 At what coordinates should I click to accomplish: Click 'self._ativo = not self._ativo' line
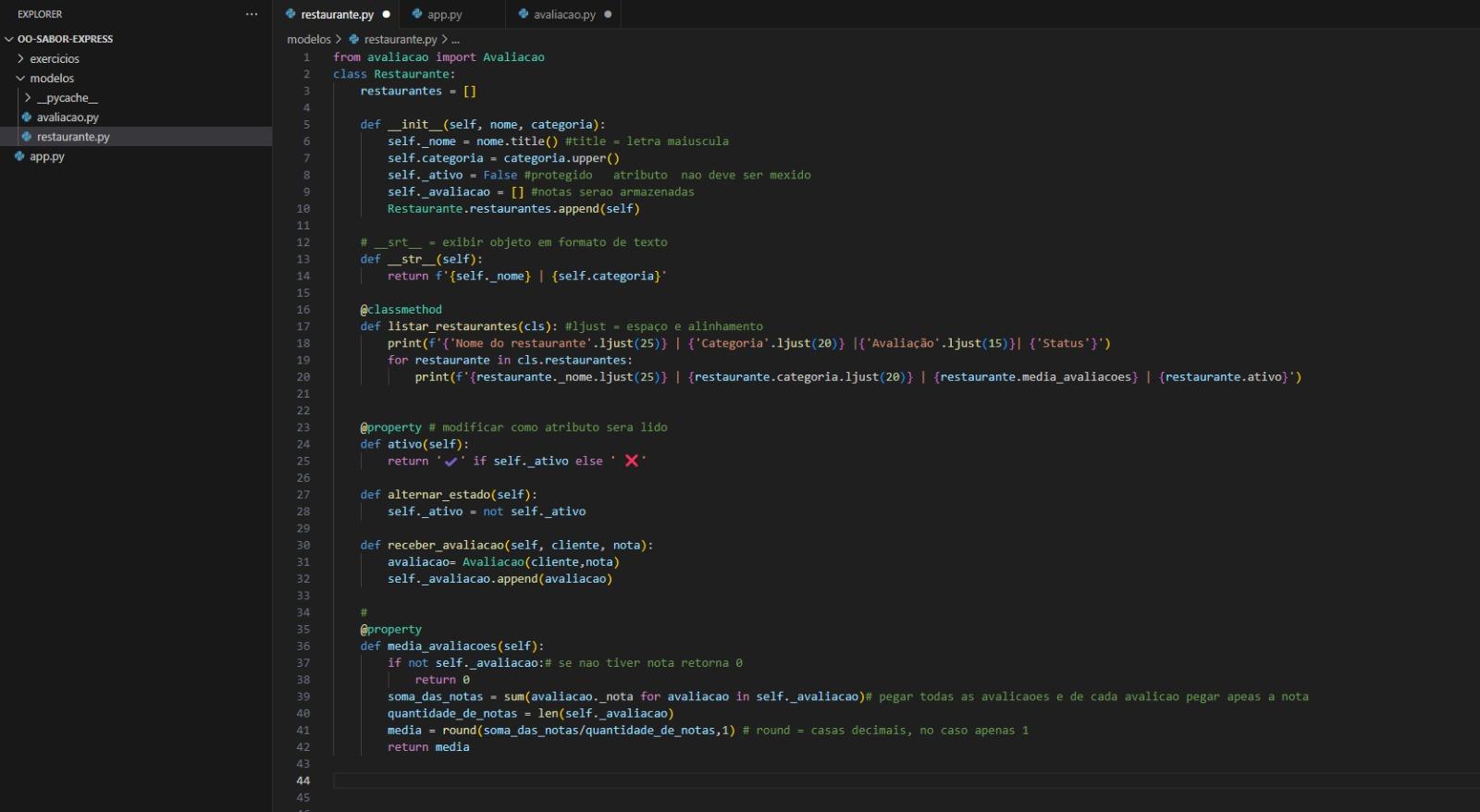click(487, 511)
